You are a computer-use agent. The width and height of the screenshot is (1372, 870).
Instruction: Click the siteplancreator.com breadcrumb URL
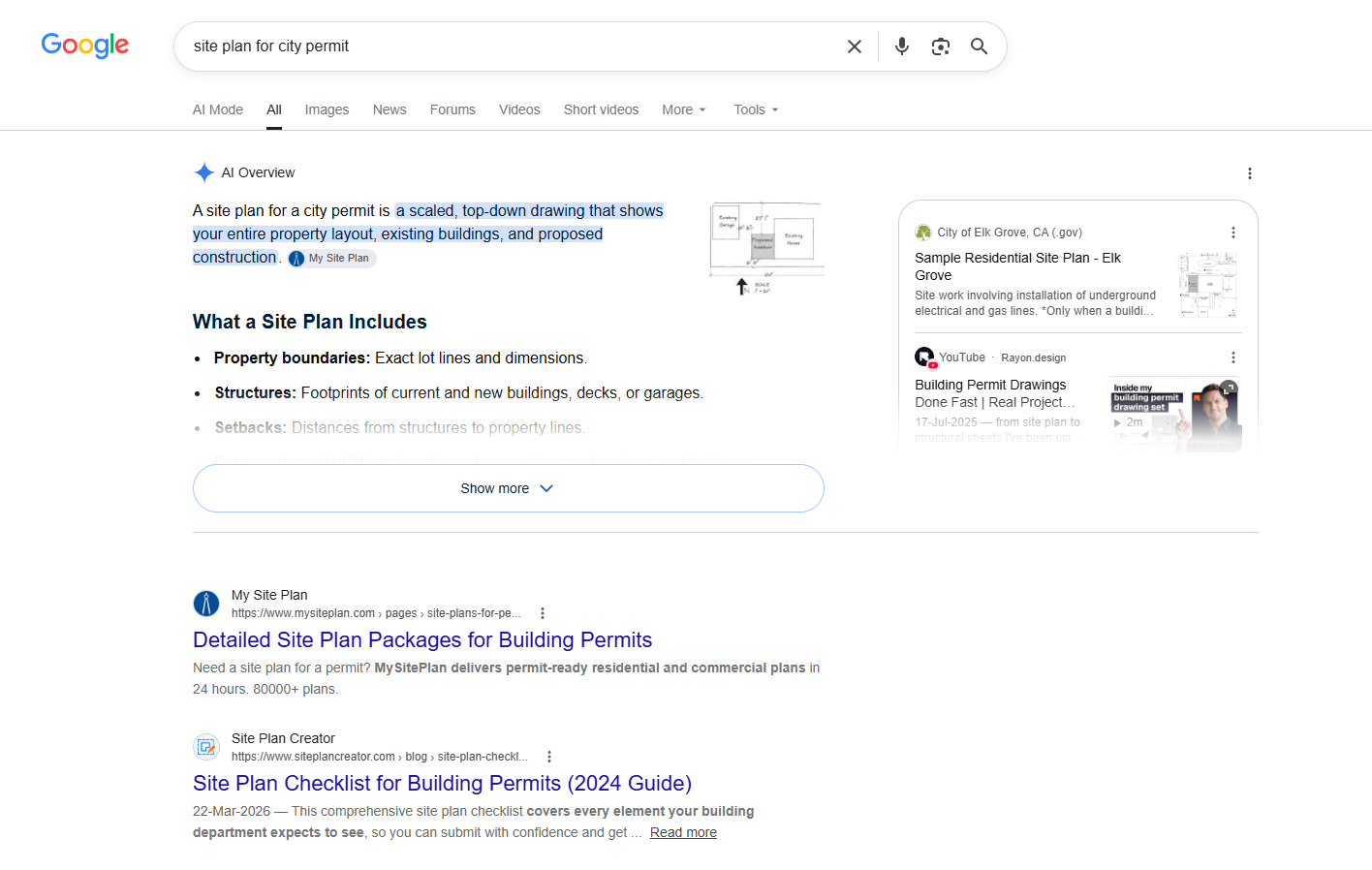[380, 757]
